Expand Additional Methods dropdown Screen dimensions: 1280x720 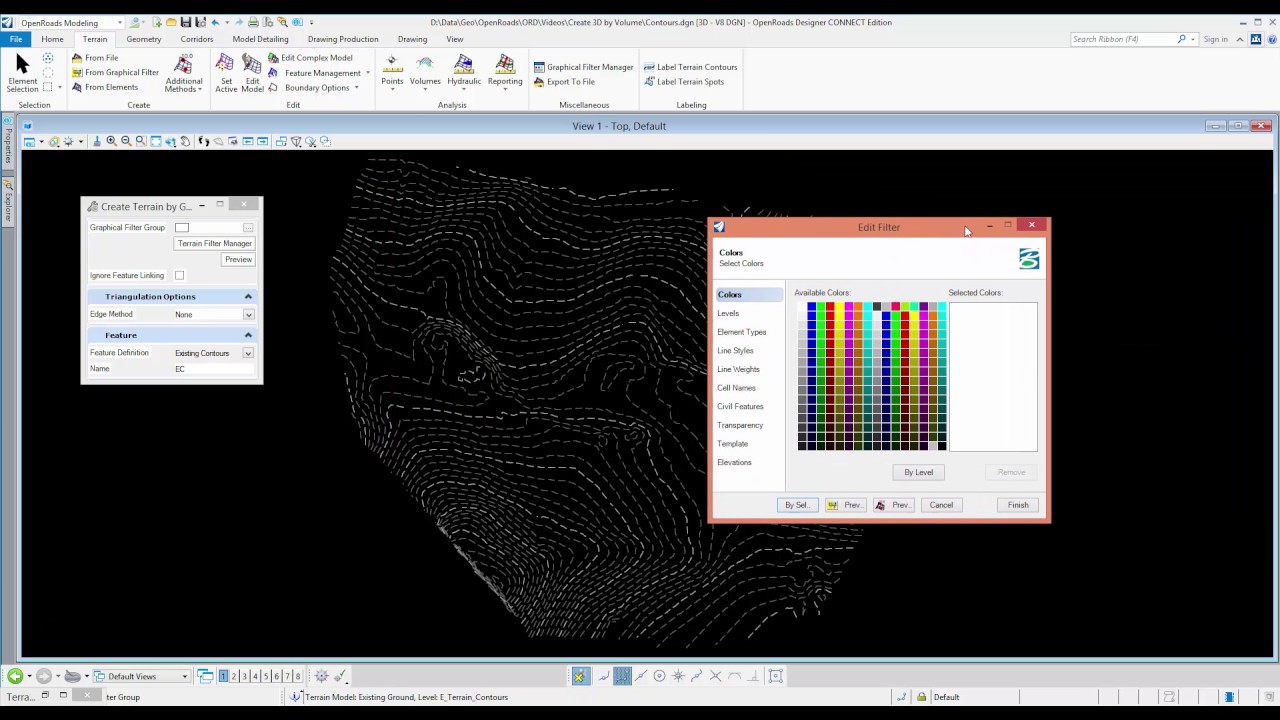(183, 73)
